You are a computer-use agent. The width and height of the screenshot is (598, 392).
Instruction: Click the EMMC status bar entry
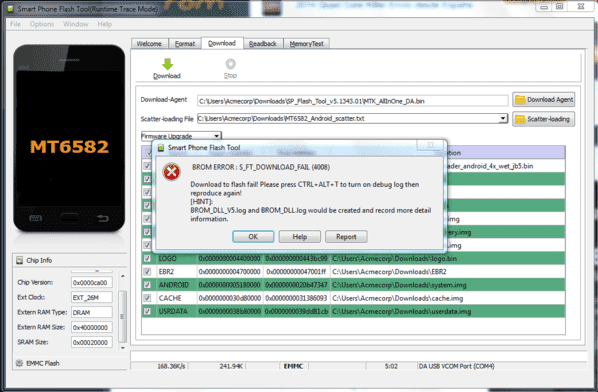pyautogui.click(x=293, y=366)
